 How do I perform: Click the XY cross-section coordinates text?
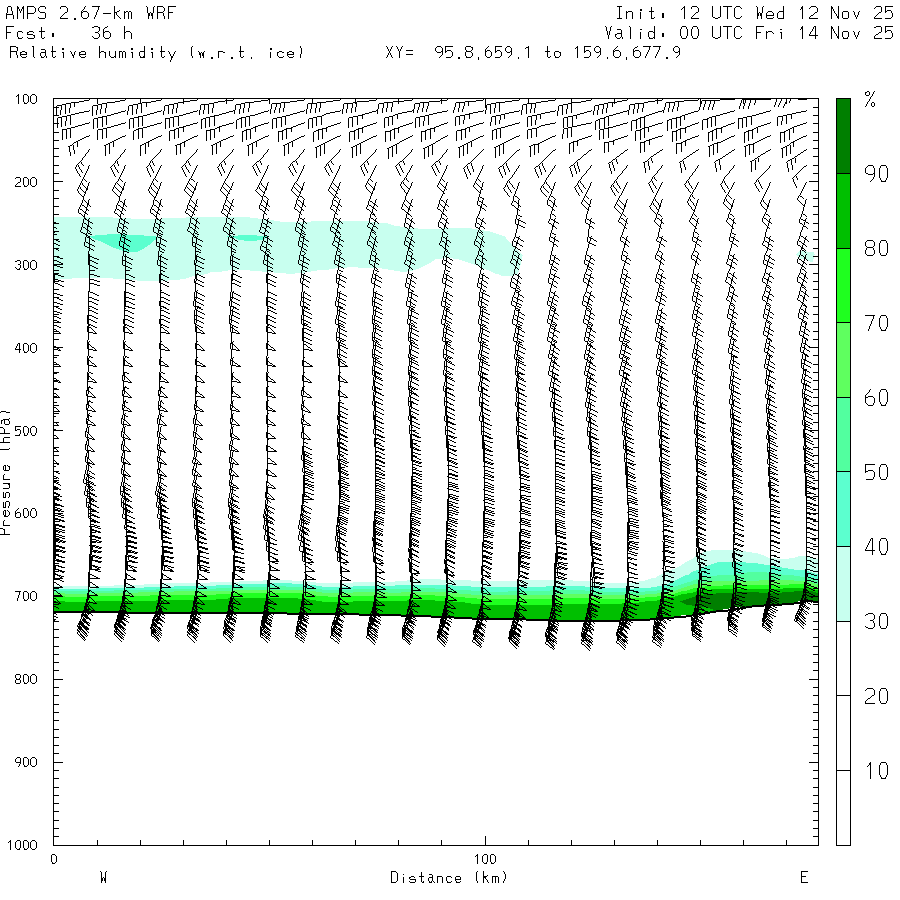coord(533,52)
